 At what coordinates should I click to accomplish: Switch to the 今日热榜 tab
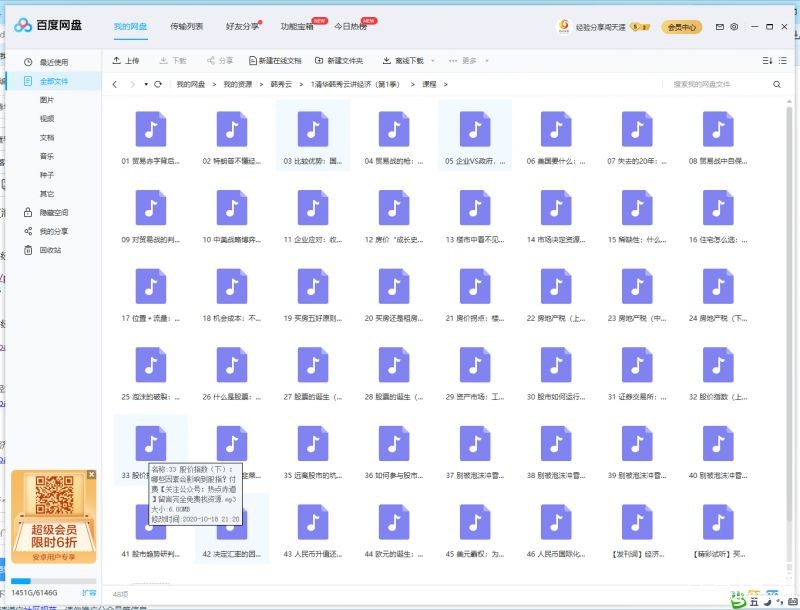pyautogui.click(x=351, y=27)
